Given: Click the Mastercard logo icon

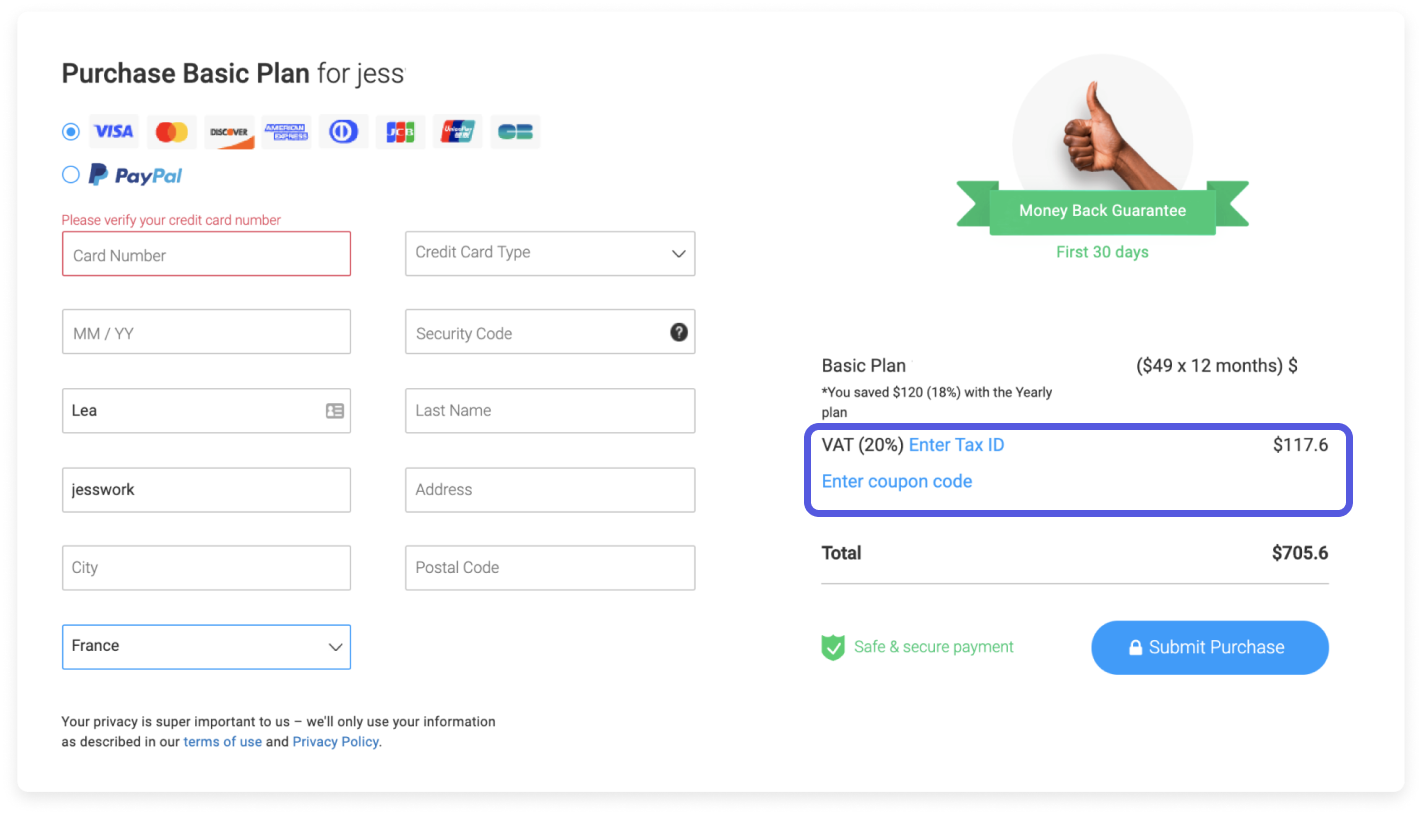Looking at the screenshot, I should point(172,132).
